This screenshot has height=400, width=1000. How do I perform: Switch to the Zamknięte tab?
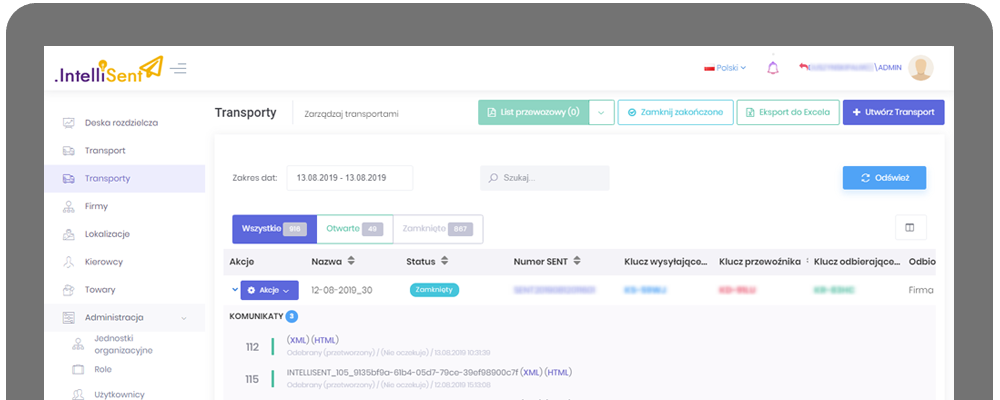point(437,229)
